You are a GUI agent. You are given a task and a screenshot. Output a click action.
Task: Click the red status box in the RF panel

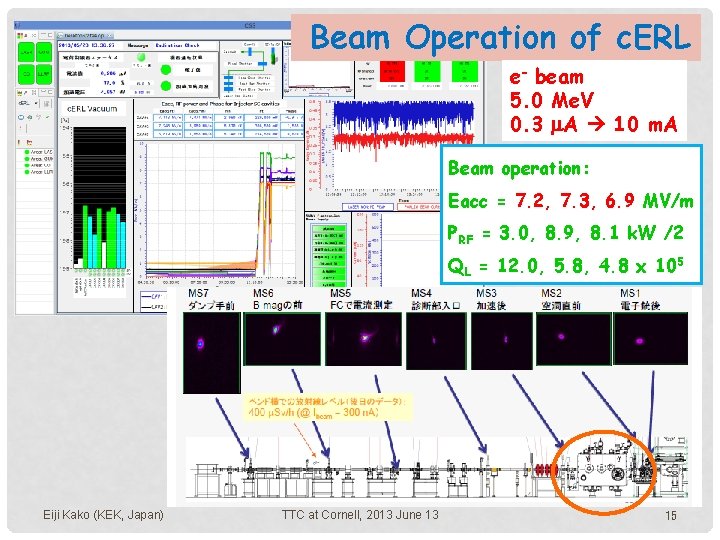pos(392,71)
